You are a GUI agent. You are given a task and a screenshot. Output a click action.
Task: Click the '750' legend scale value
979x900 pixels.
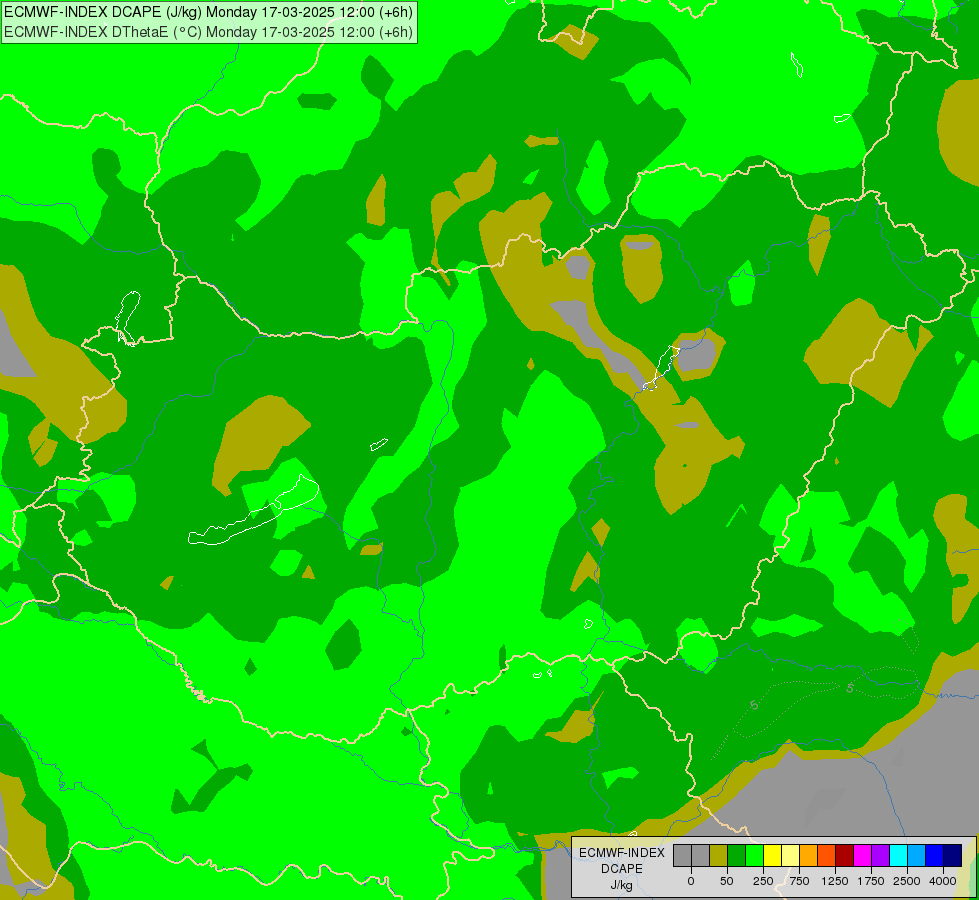click(799, 881)
